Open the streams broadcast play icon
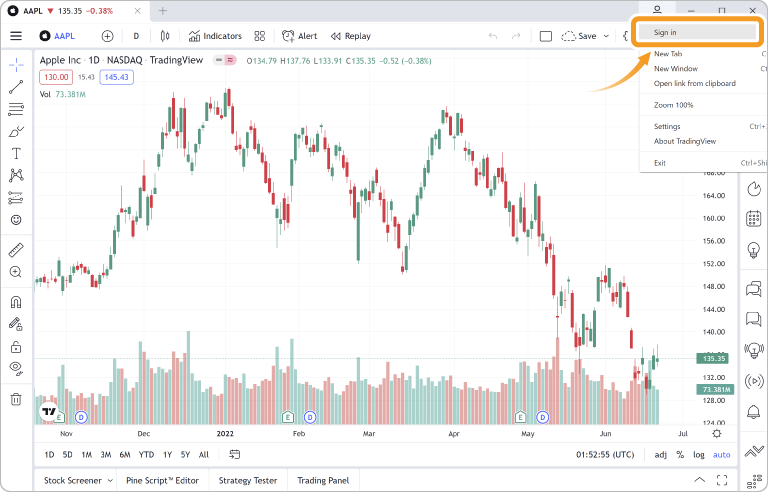The image size is (768, 492). coord(754,381)
